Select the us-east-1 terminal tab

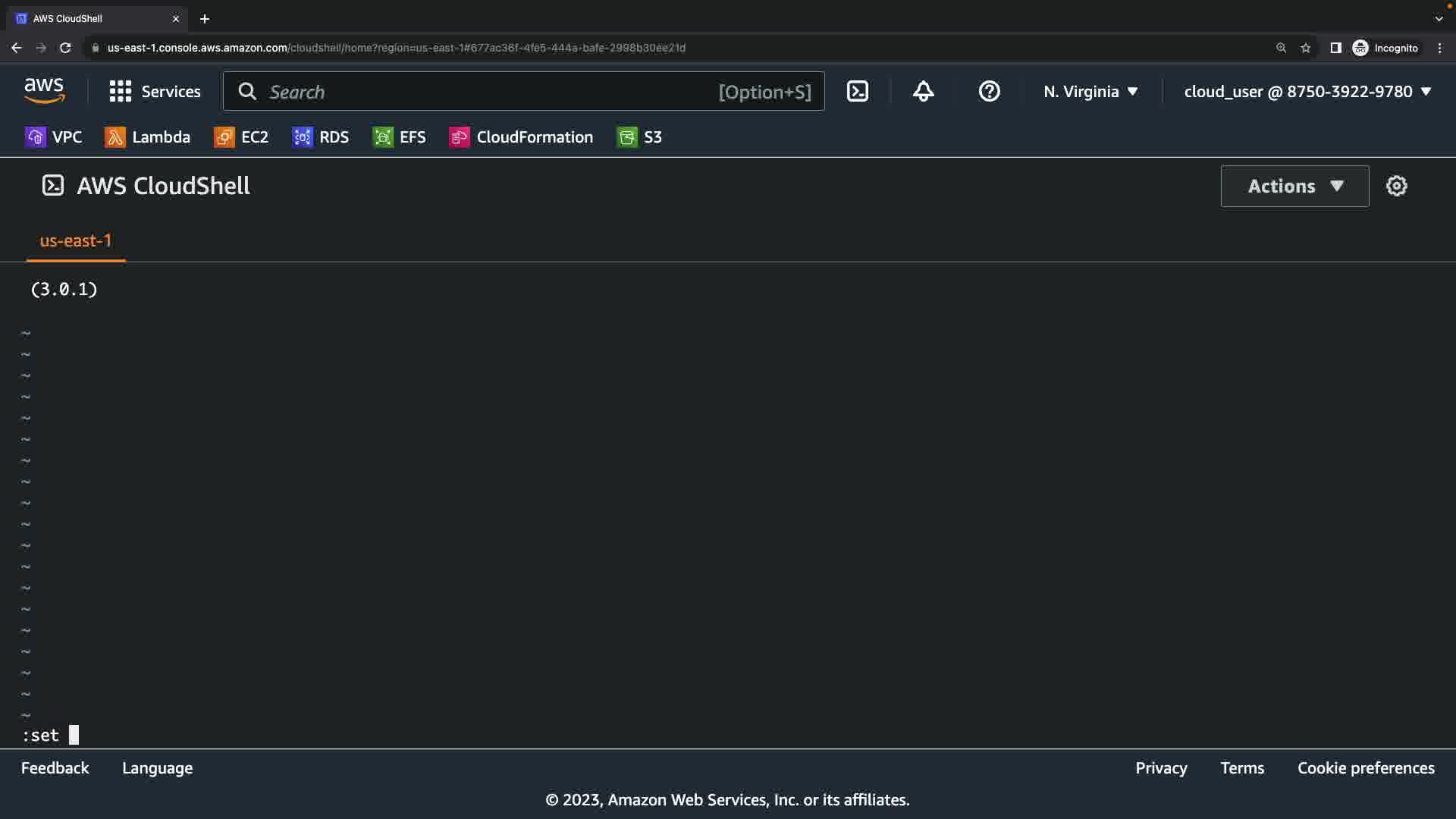click(x=76, y=241)
